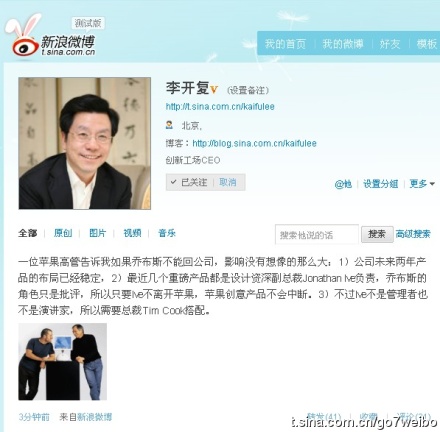This screenshot has width=440, height=432.
Task: Open 好友 in the top navigation
Action: [390, 44]
